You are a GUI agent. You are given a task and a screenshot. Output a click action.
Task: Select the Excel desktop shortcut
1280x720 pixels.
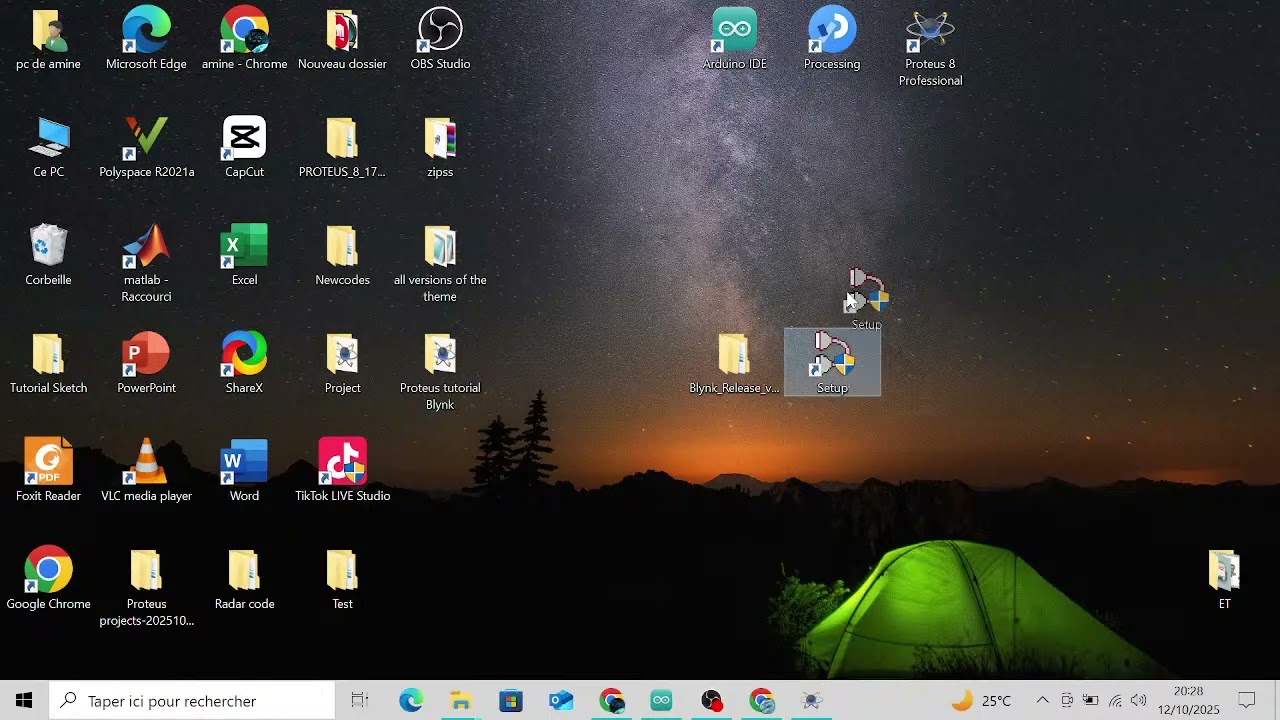point(244,256)
